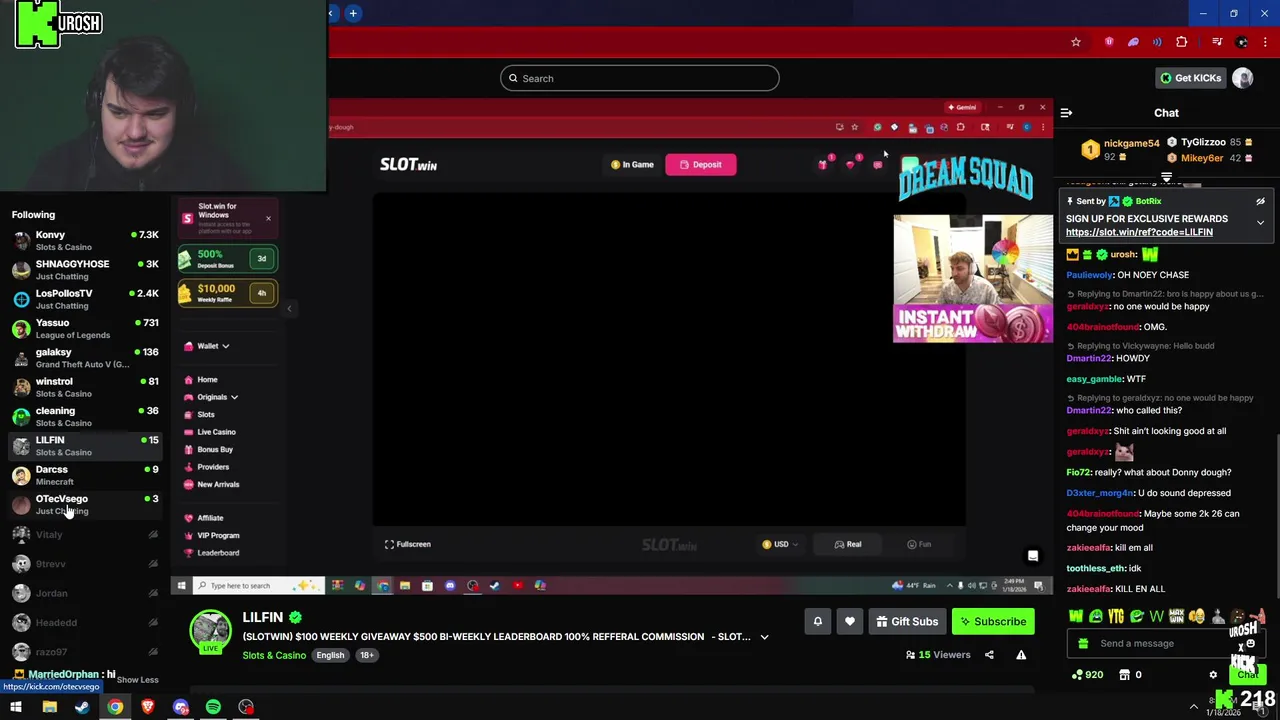Viewport: 1280px width, 720px height.
Task: Open the Windows Start menu
Action: tap(15, 707)
